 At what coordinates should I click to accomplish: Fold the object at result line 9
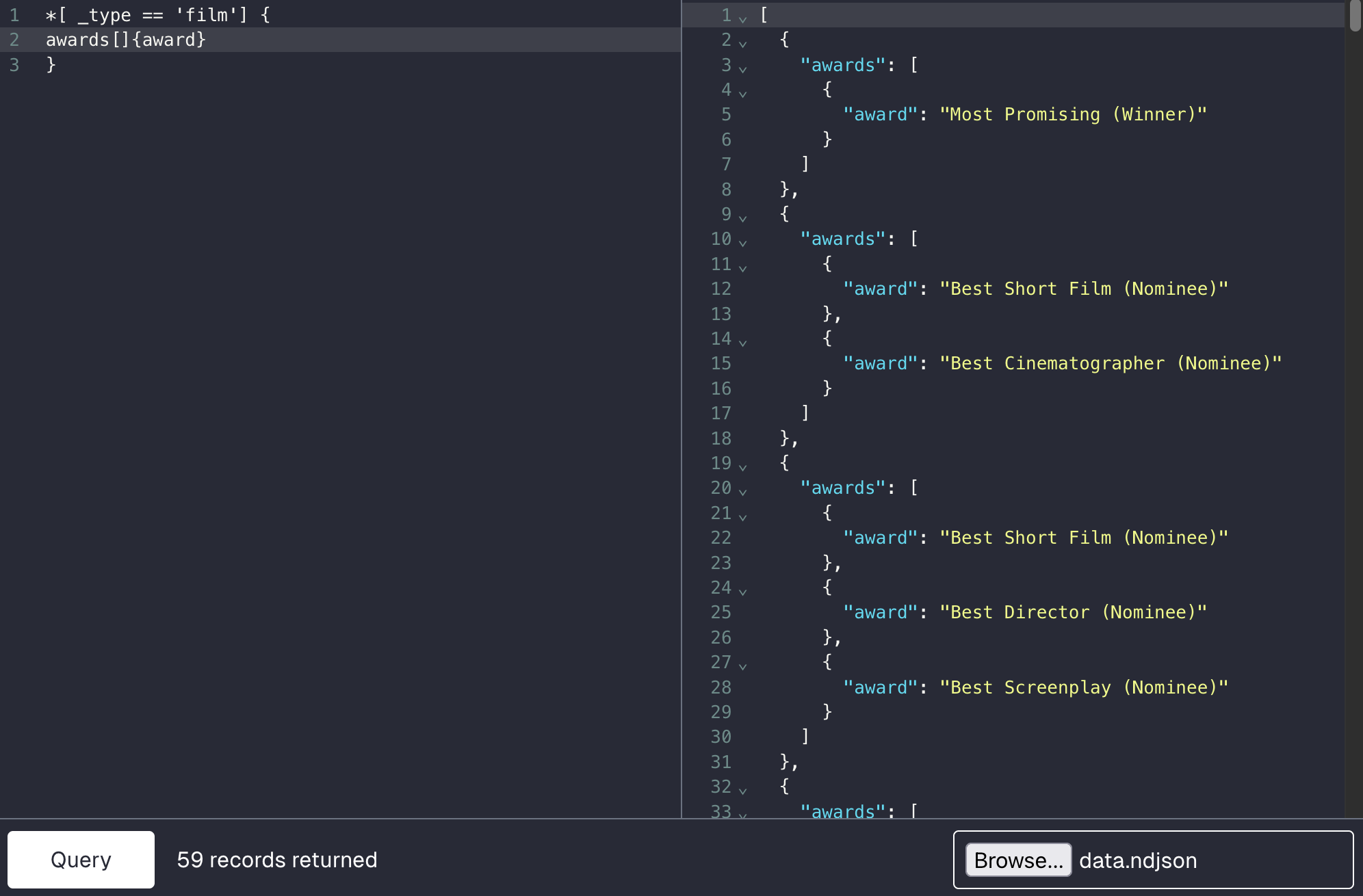pyautogui.click(x=742, y=217)
